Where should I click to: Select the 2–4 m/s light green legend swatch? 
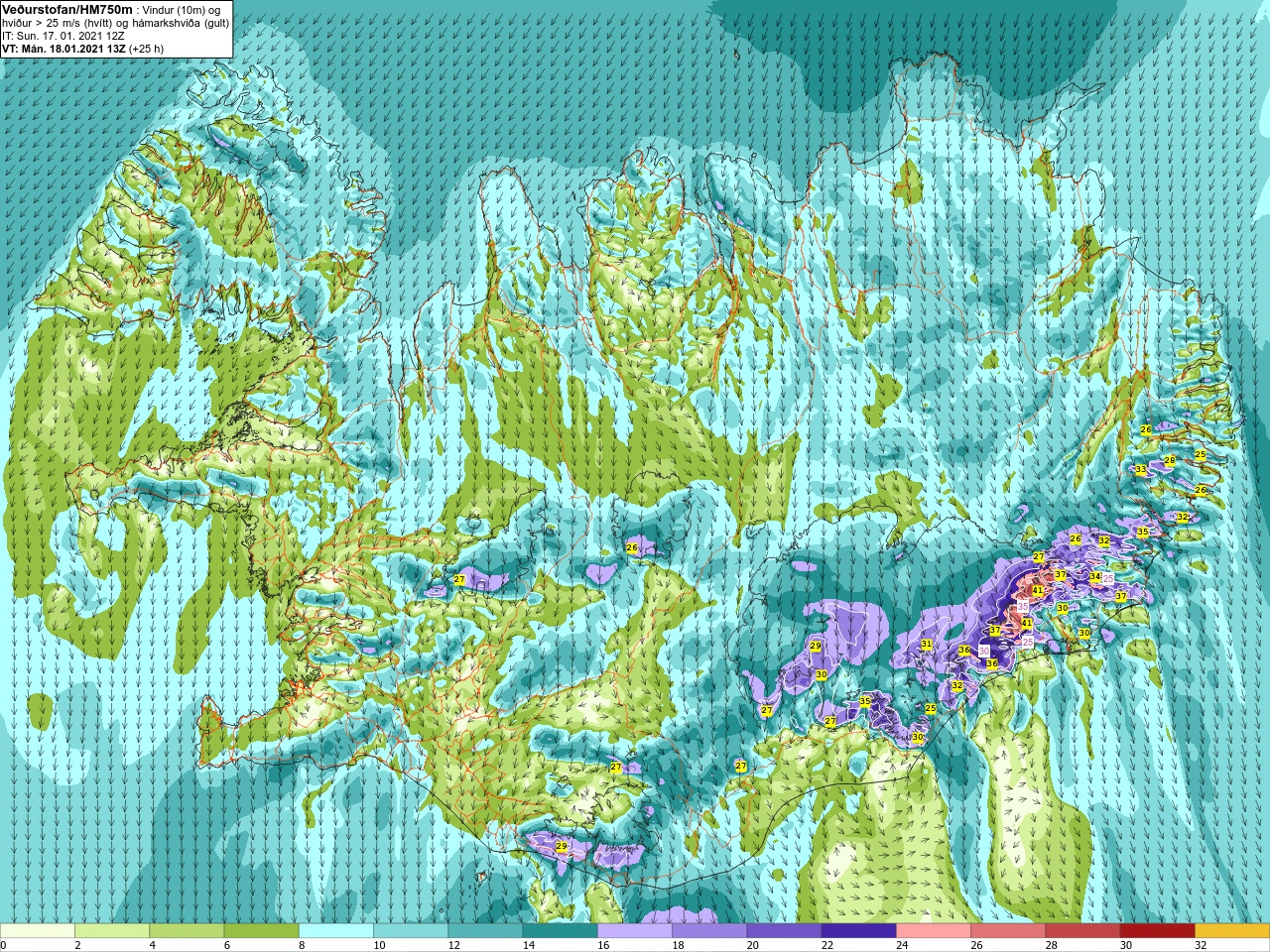[112, 931]
